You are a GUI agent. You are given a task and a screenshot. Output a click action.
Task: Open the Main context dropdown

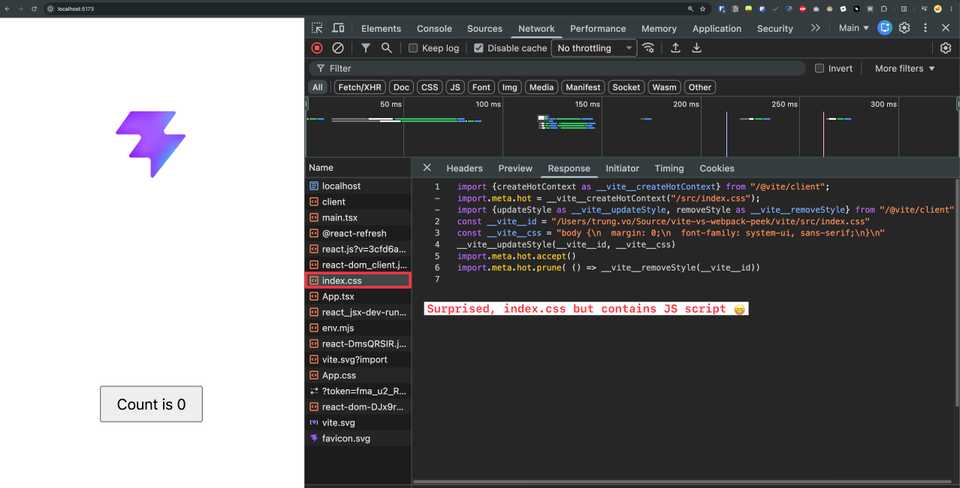(x=853, y=28)
